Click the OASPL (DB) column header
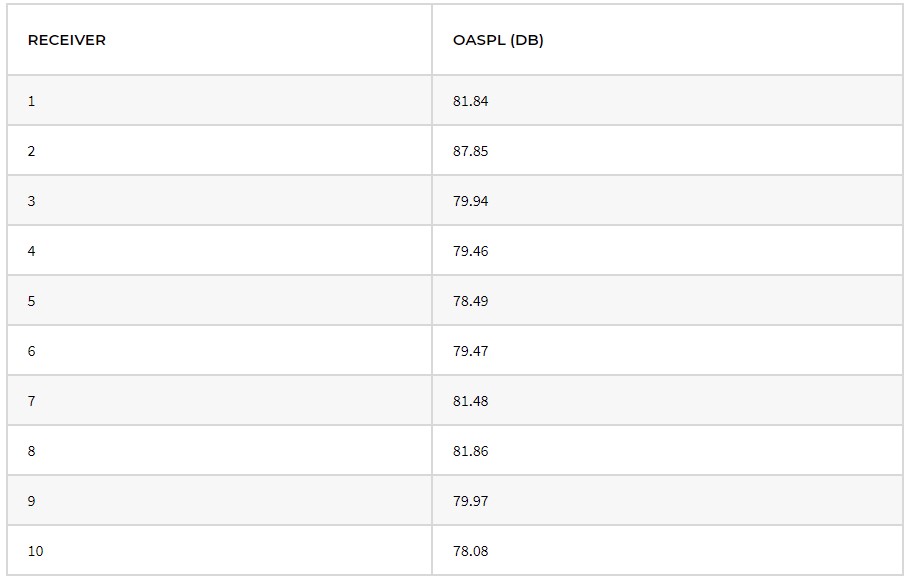 tap(498, 40)
